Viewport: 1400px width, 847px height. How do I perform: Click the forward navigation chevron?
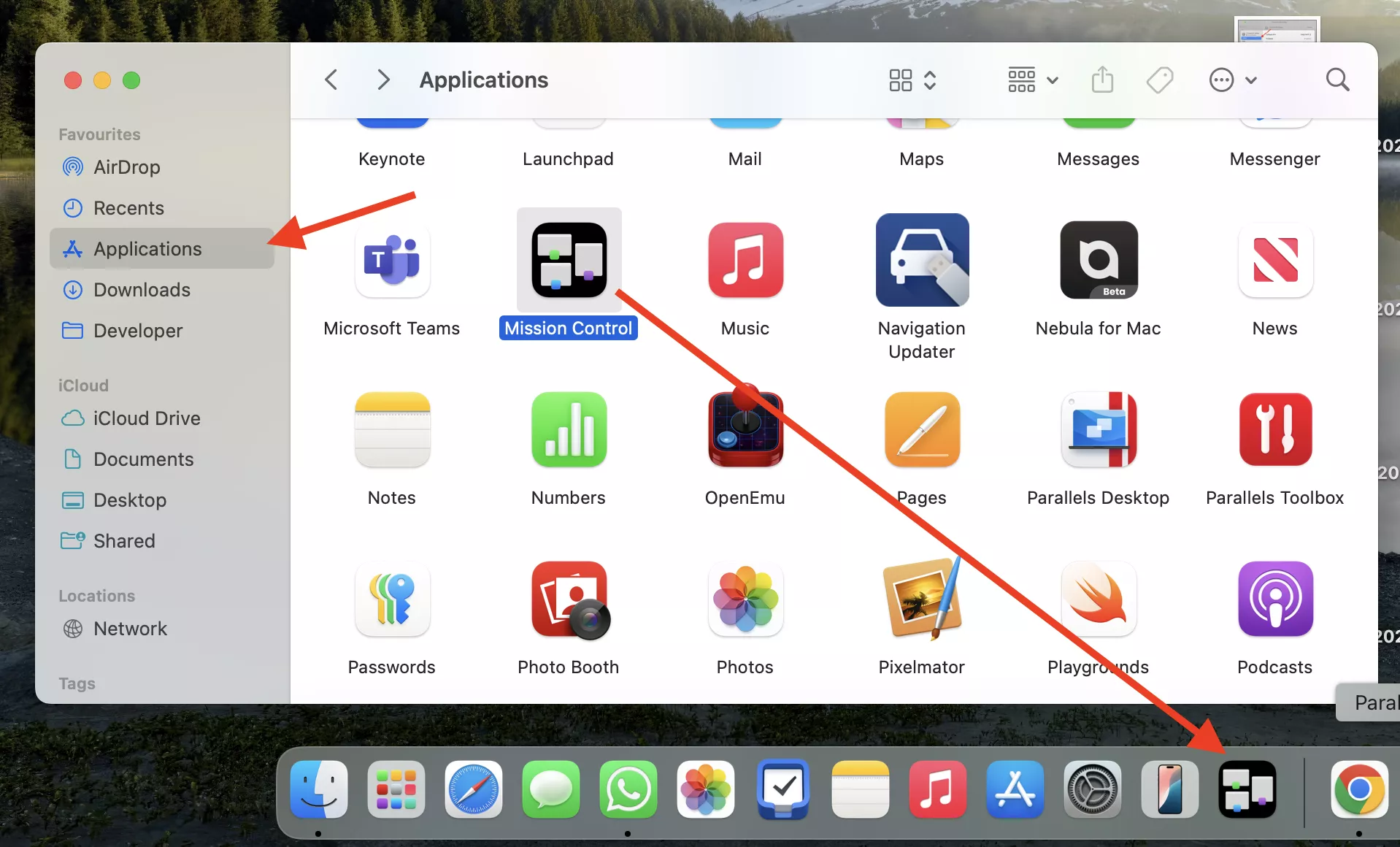383,80
